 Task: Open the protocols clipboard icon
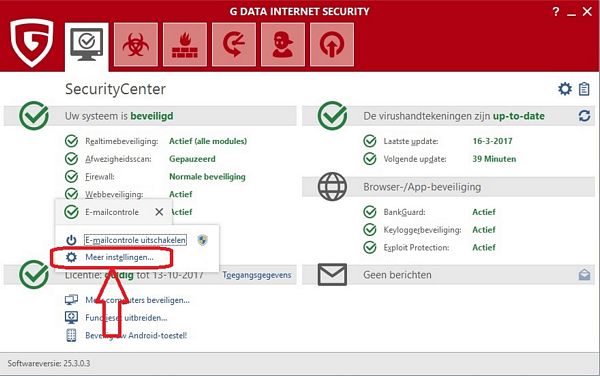tap(584, 89)
